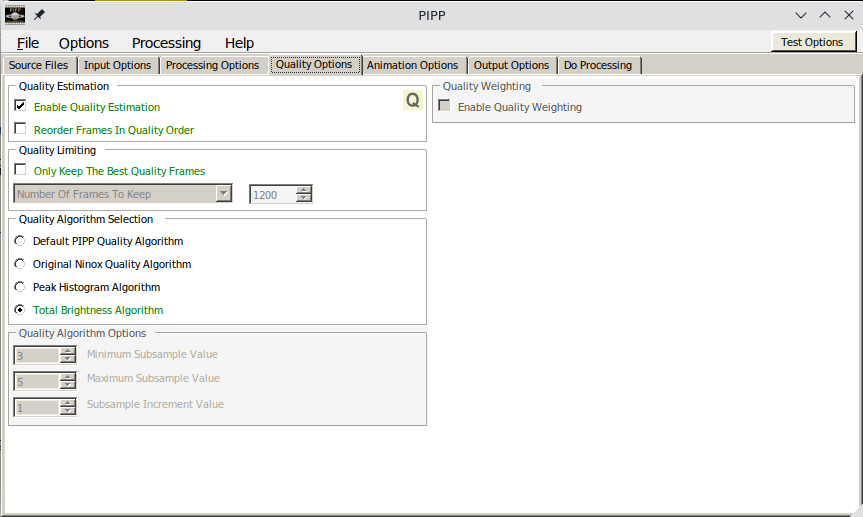The image size is (863, 517).
Task: Choose Peak Histogram Algorithm radio button
Action: point(20,287)
